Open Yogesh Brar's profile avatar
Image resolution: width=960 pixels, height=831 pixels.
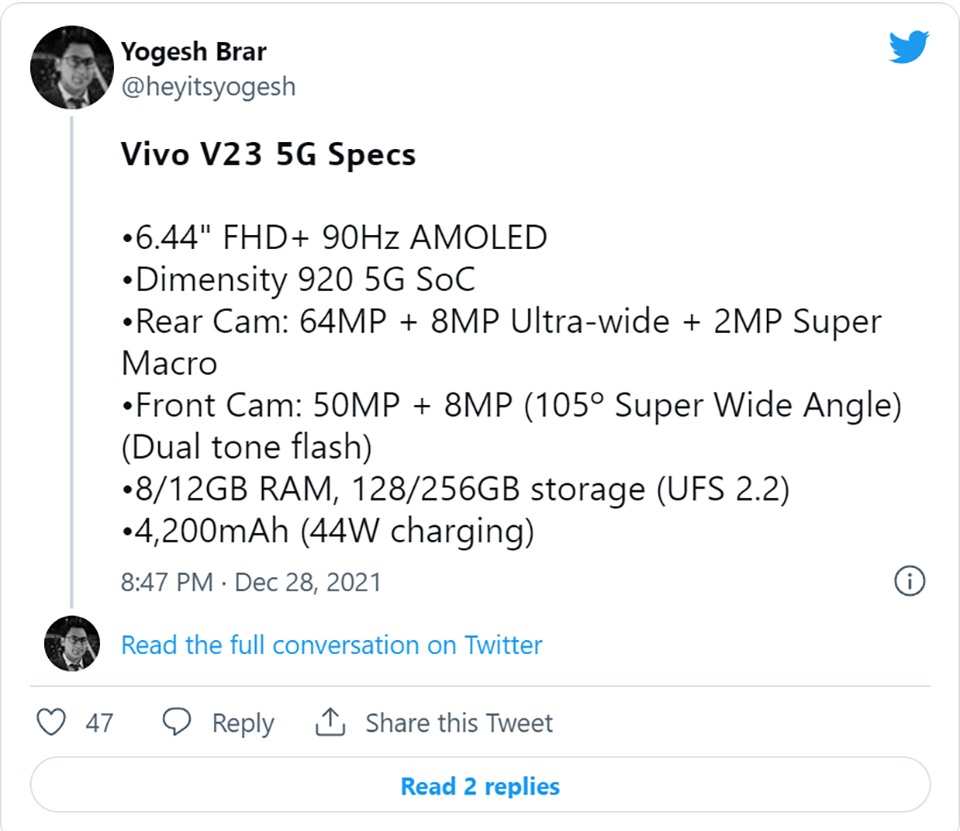click(71, 68)
